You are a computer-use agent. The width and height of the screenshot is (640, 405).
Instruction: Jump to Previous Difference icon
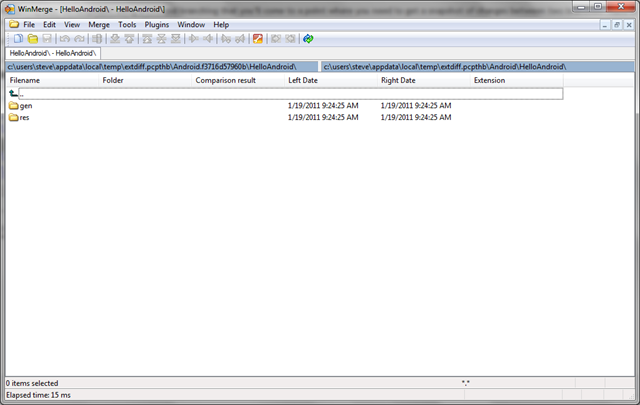(x=129, y=39)
